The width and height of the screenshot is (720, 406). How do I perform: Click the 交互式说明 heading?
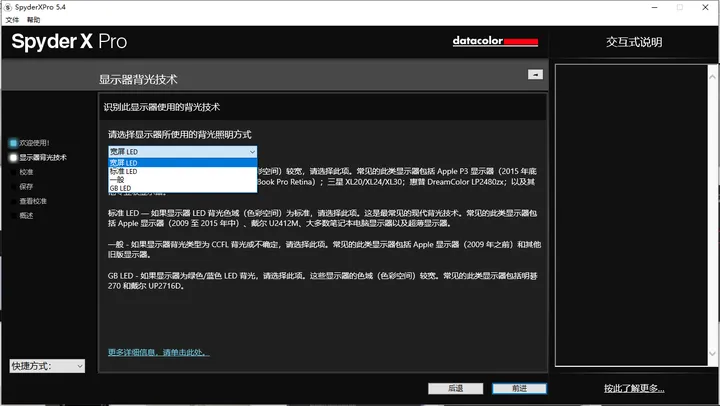point(634,42)
